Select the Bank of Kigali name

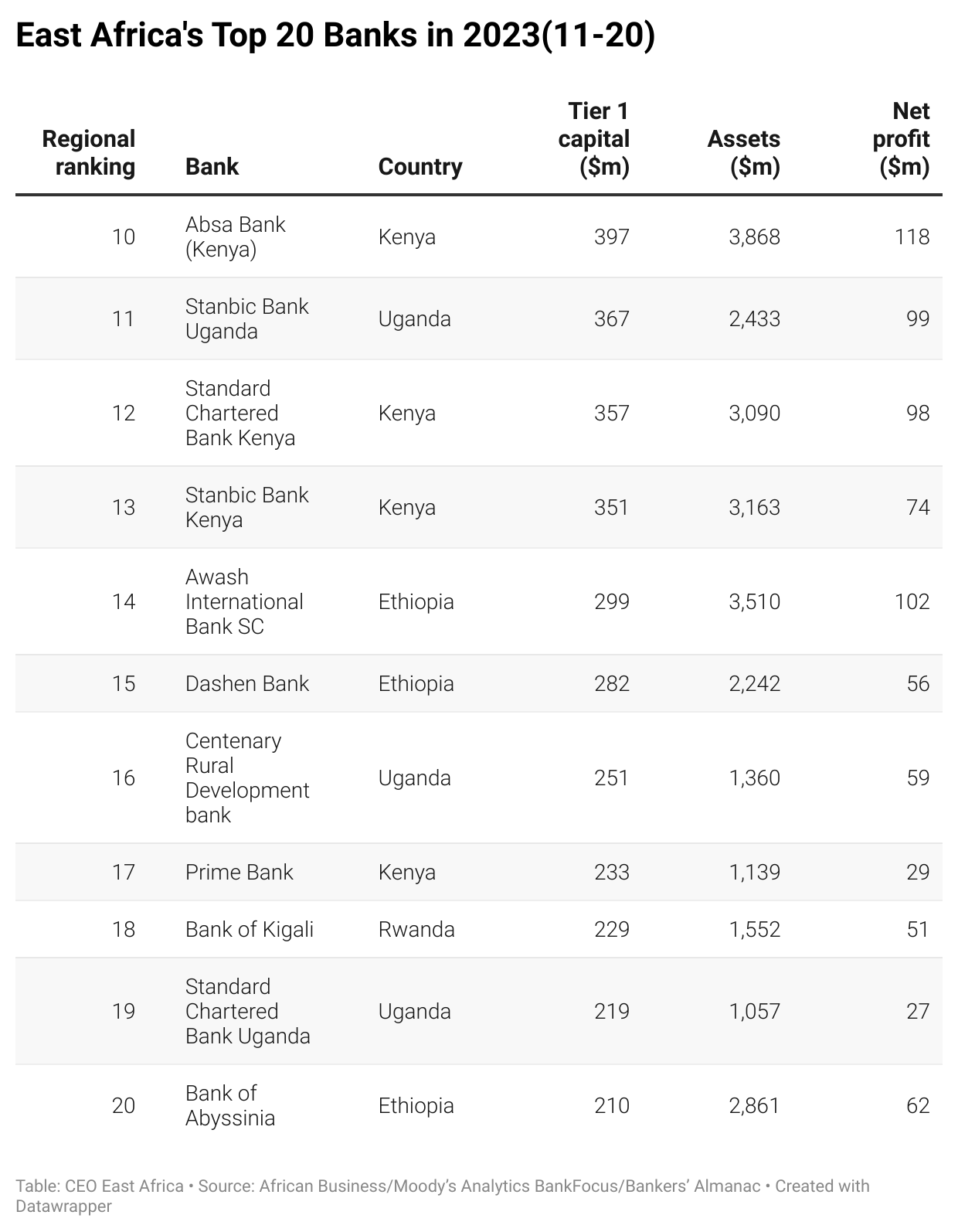(x=249, y=929)
